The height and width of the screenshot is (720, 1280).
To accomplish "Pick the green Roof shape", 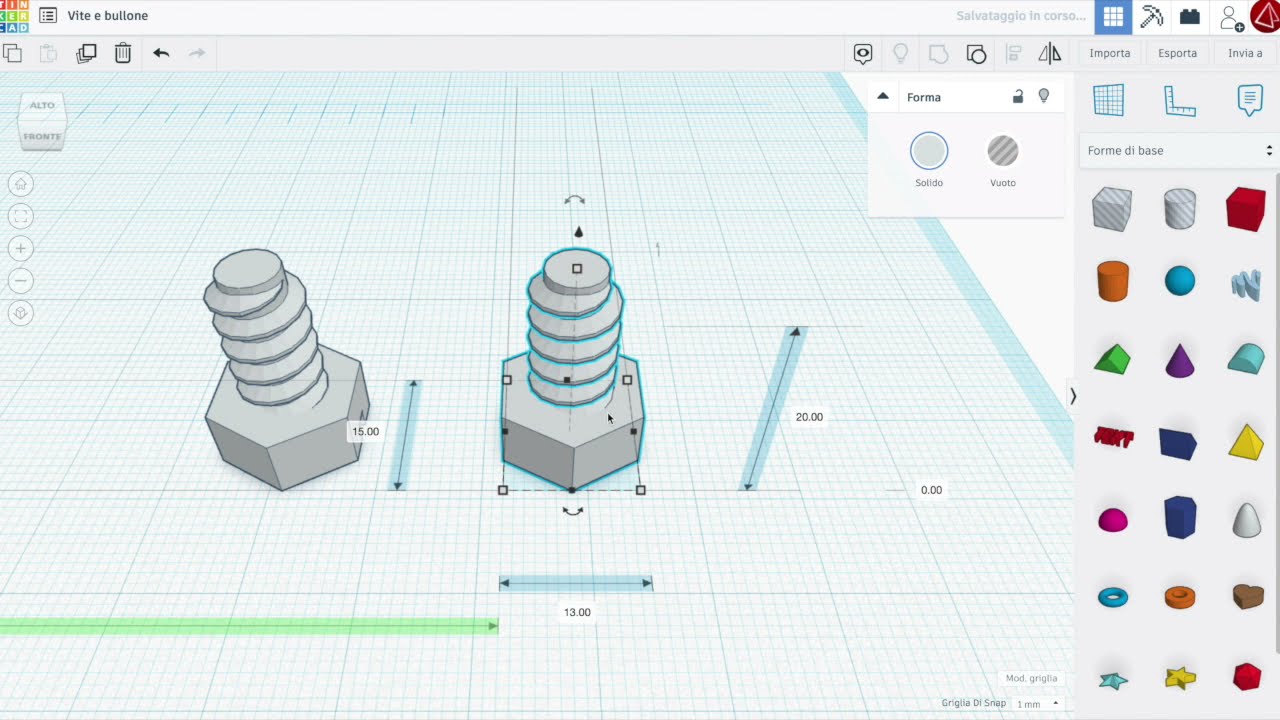I will (x=1112, y=360).
